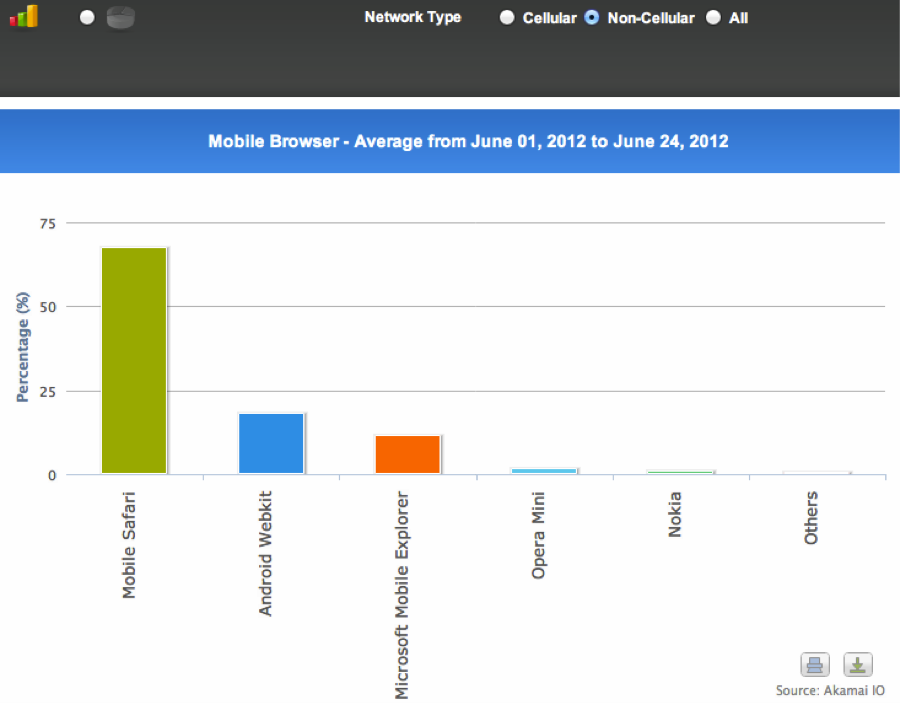Click the Mobile Safari axis label

pyautogui.click(x=129, y=545)
